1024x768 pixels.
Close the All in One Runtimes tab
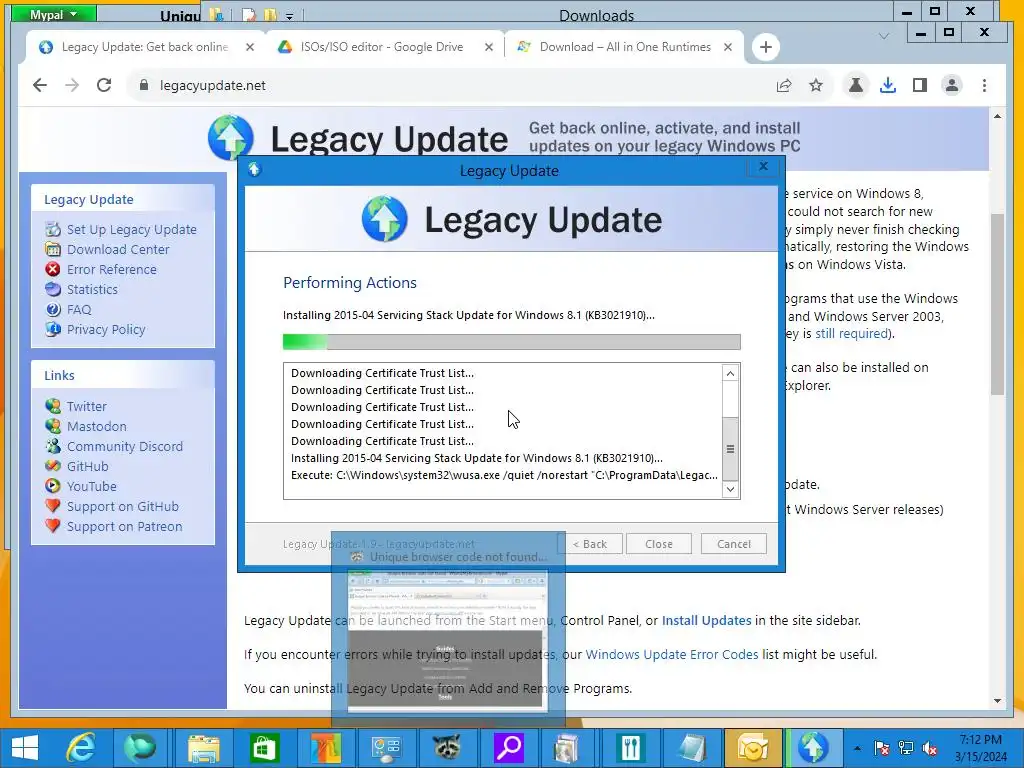(728, 47)
